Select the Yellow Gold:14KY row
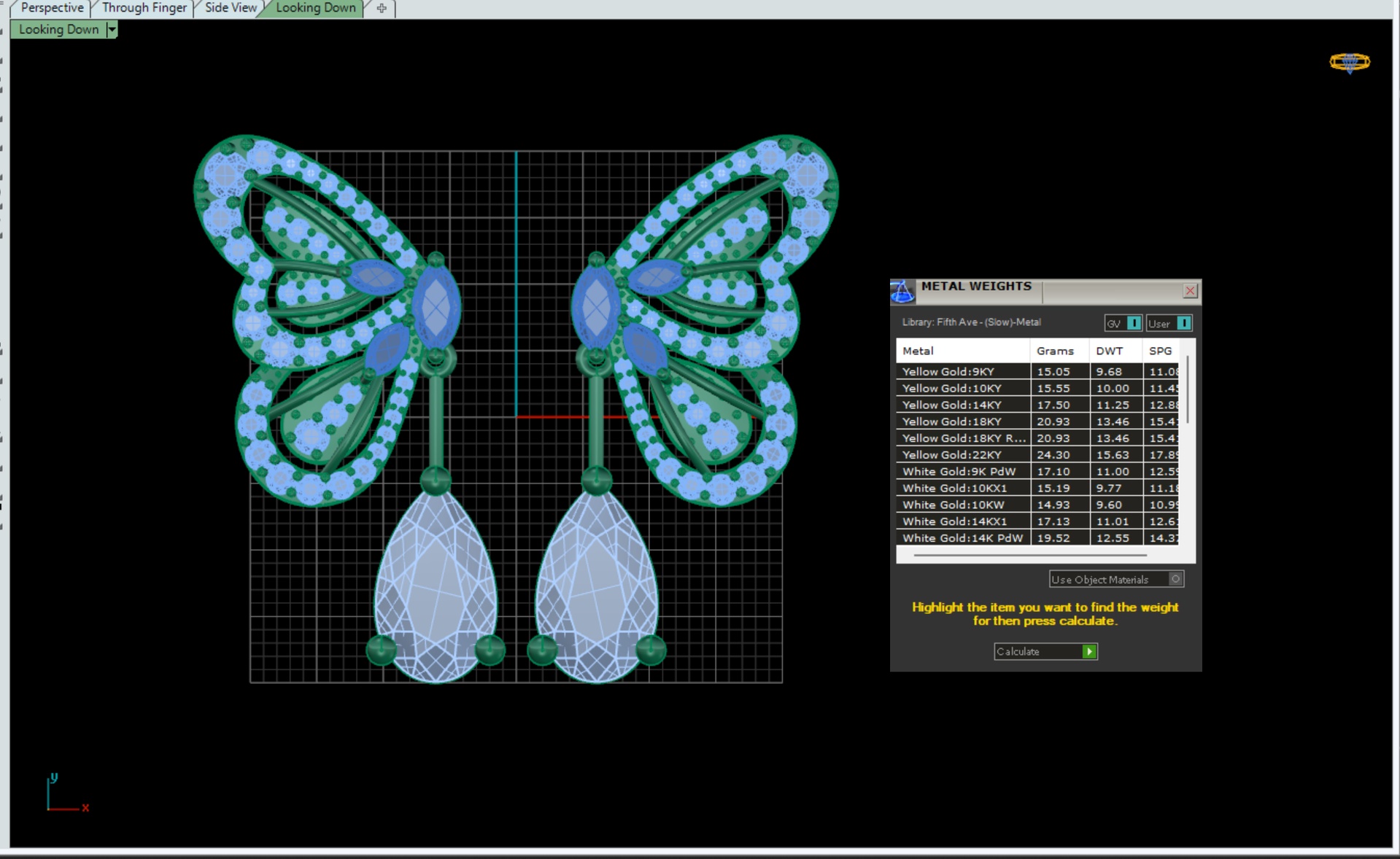This screenshot has height=859, width=1400. pyautogui.click(x=1037, y=405)
